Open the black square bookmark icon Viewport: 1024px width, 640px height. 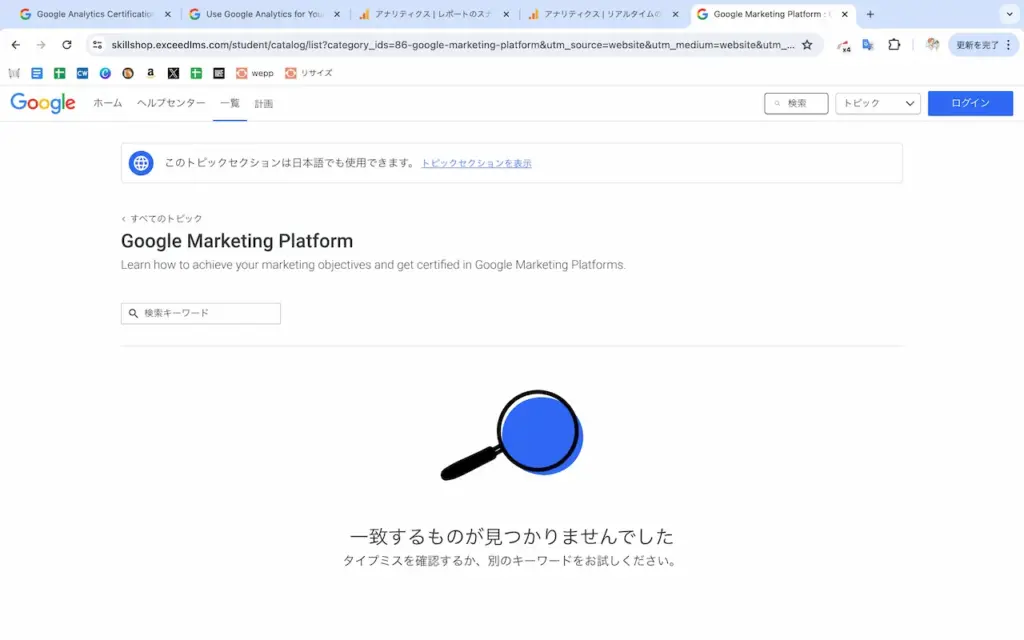(219, 73)
